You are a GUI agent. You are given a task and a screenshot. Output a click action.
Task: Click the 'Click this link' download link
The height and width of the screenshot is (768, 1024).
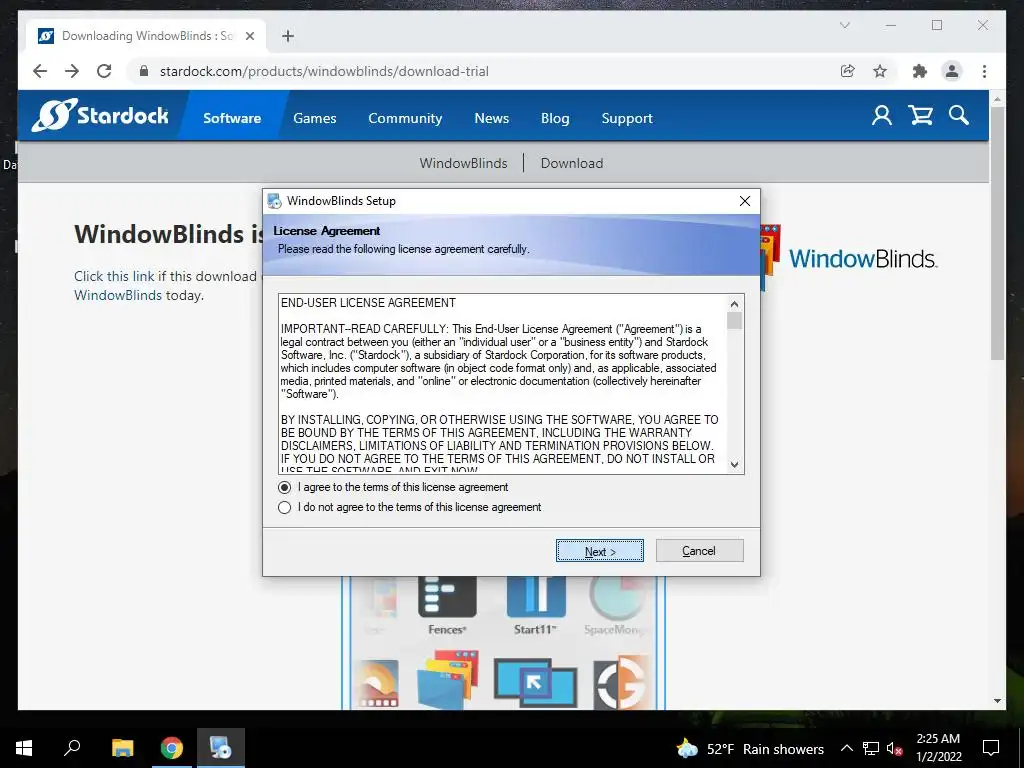pos(114,276)
